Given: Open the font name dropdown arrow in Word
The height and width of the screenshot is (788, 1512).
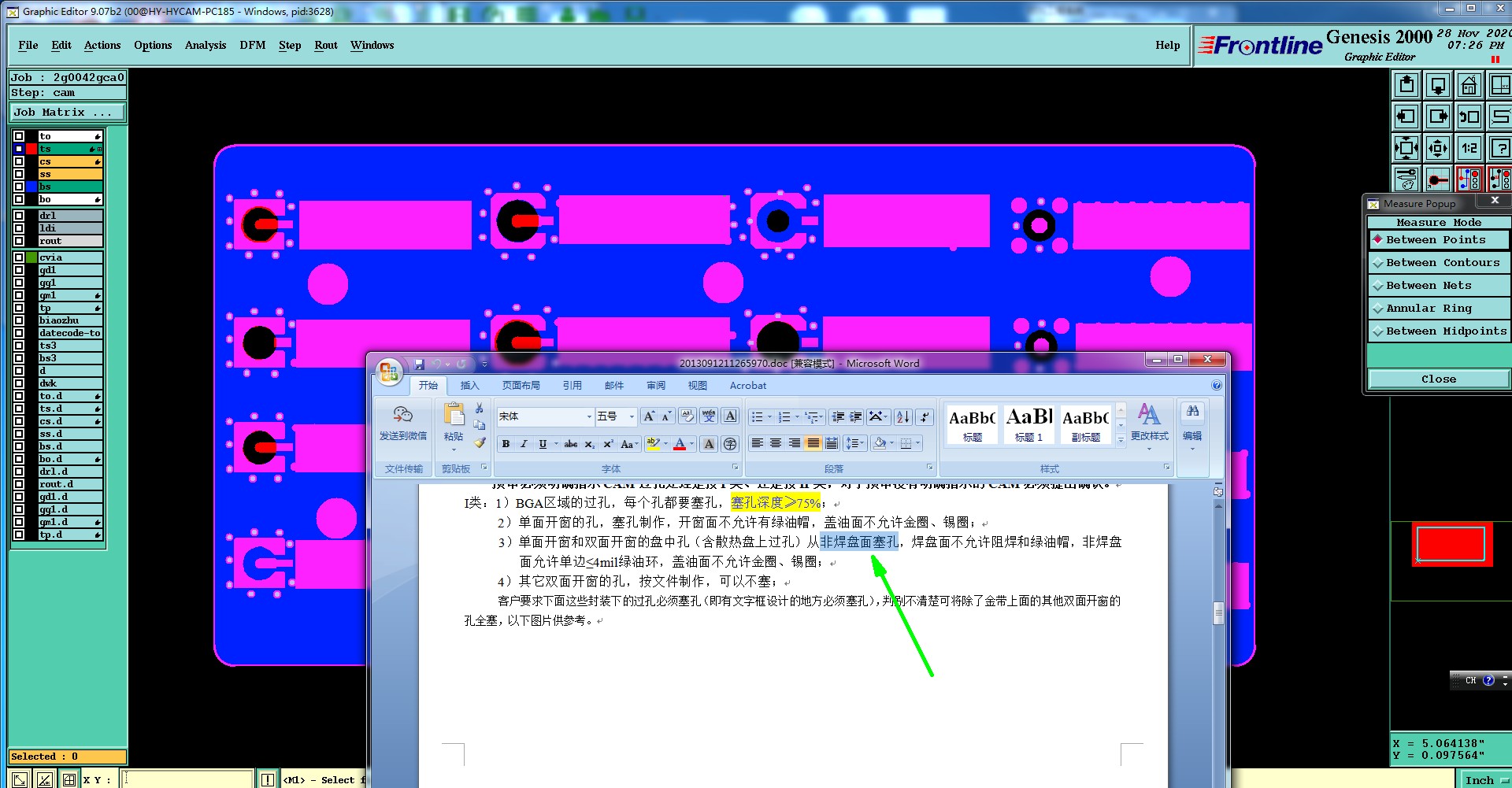Looking at the screenshot, I should tap(589, 416).
